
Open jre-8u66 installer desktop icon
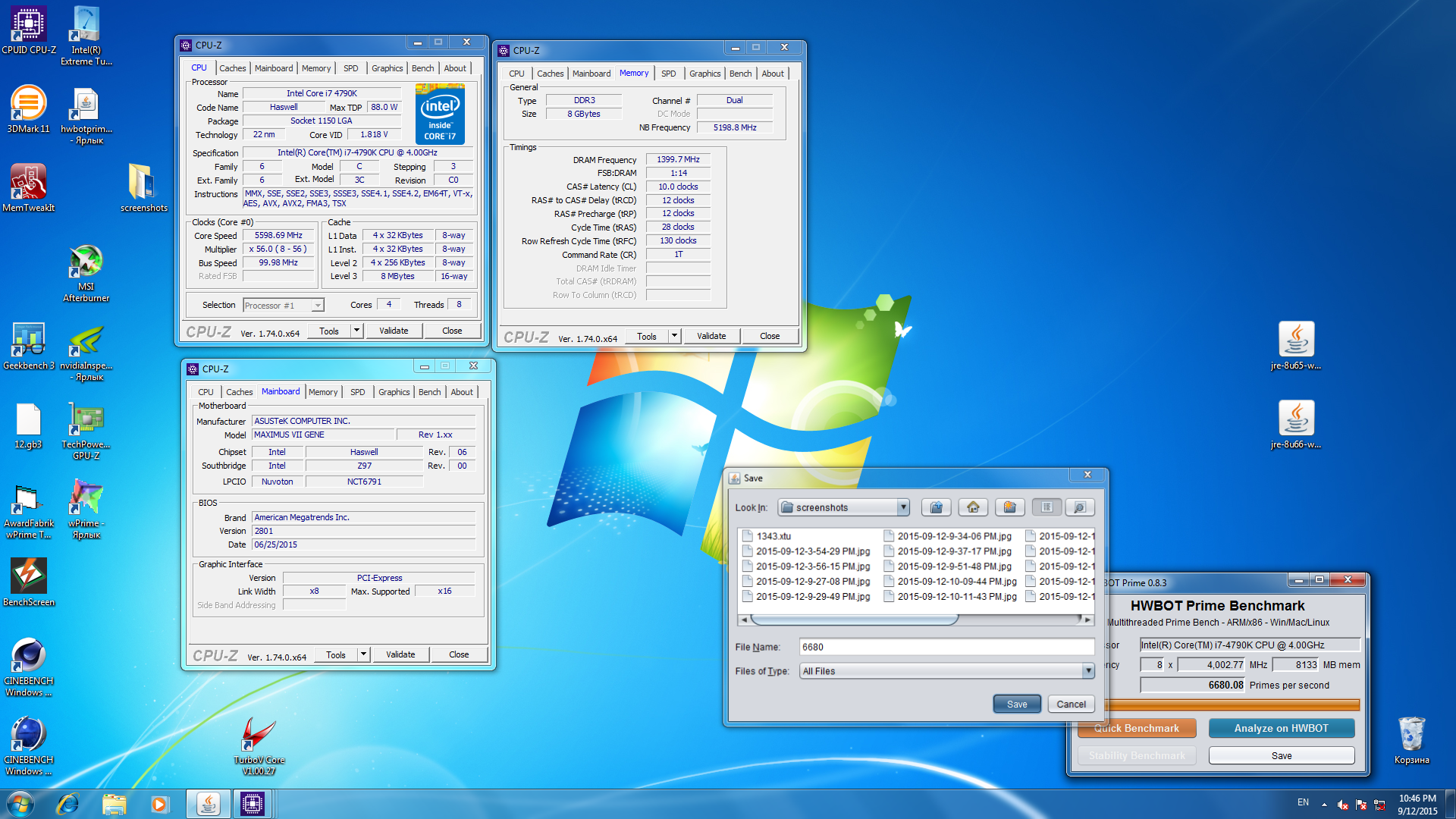[1296, 425]
